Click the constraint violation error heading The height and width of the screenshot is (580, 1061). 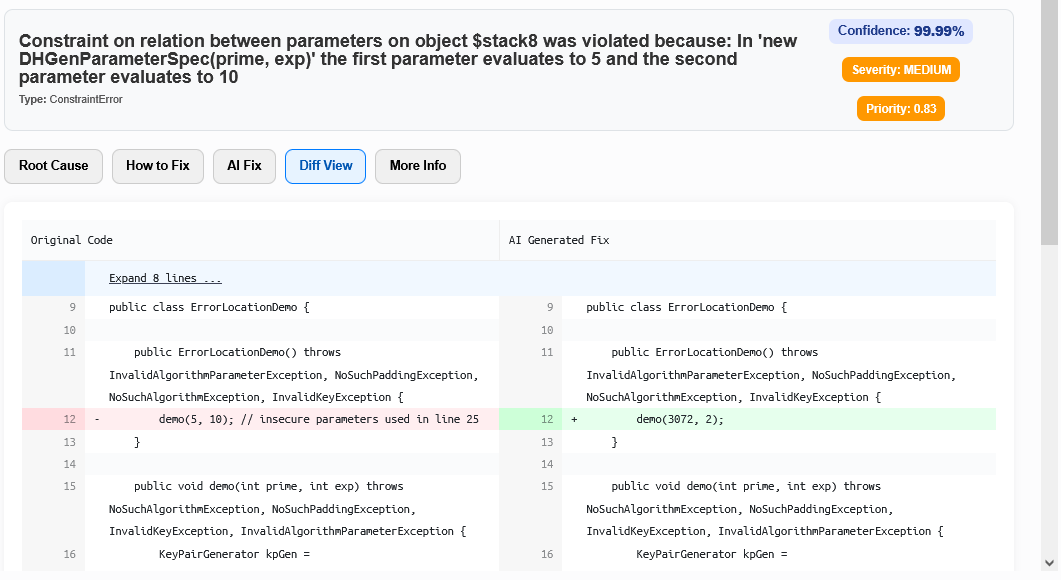(408, 59)
